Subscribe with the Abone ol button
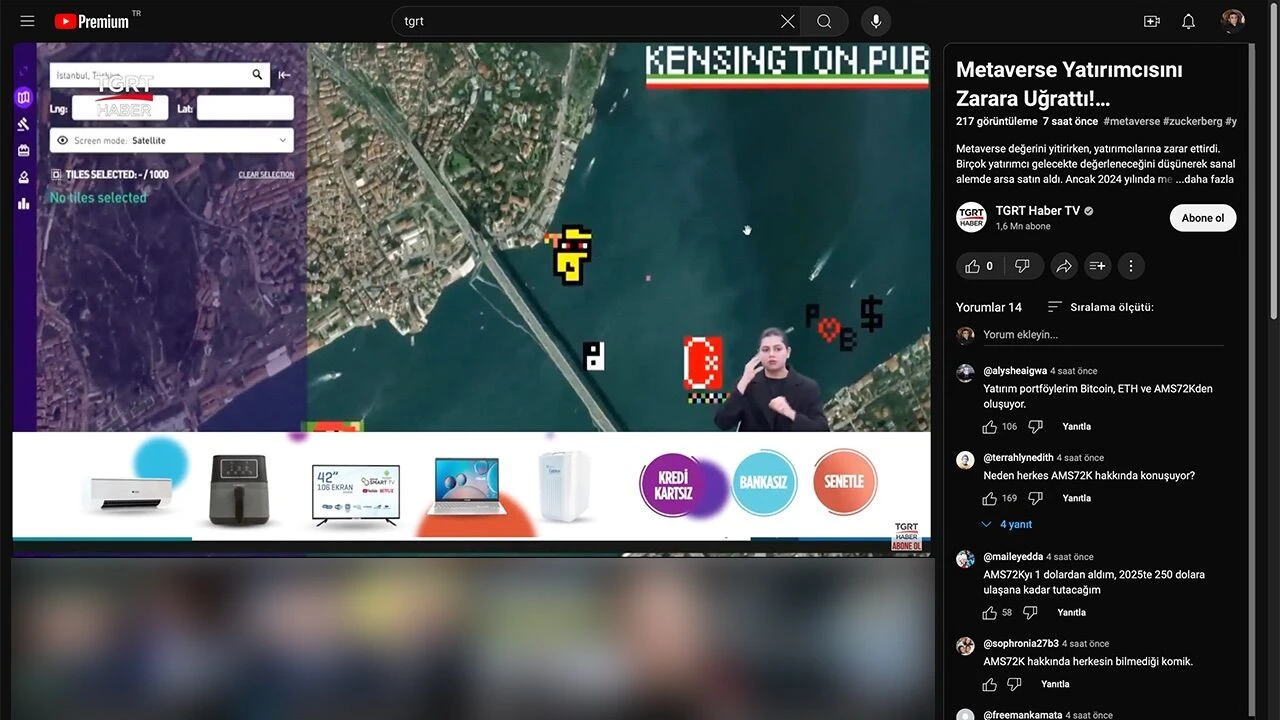 pyautogui.click(x=1202, y=218)
